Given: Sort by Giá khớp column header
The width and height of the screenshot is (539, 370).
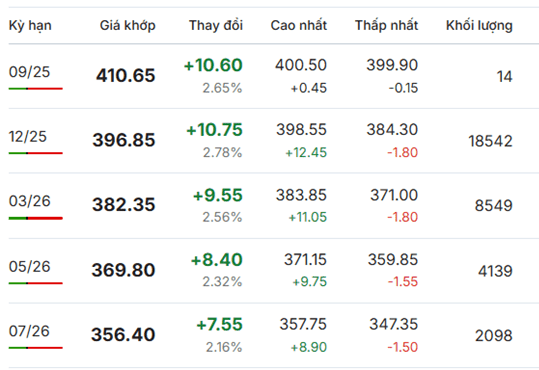Looking at the screenshot, I should click(128, 26).
